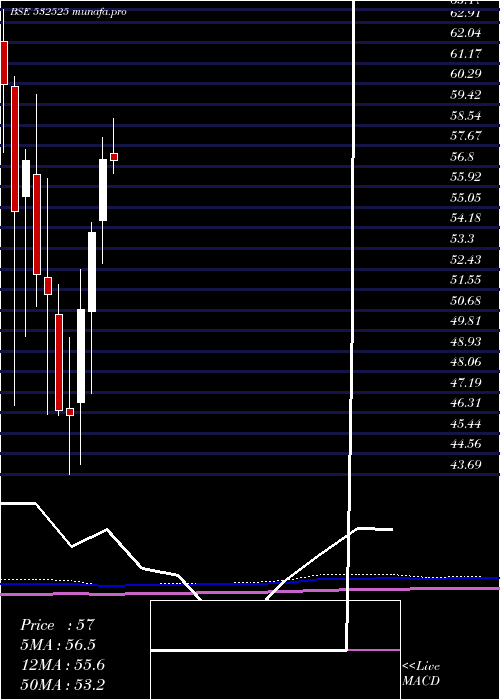Select the 53.3 price axis label
Image resolution: width=500 pixels, height=700 pixels.
pyautogui.click(x=462, y=239)
